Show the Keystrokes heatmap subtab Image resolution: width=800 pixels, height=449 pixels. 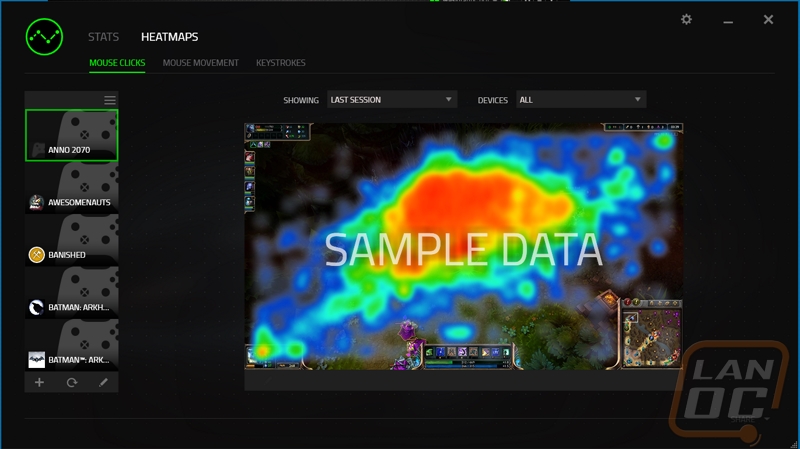point(281,63)
